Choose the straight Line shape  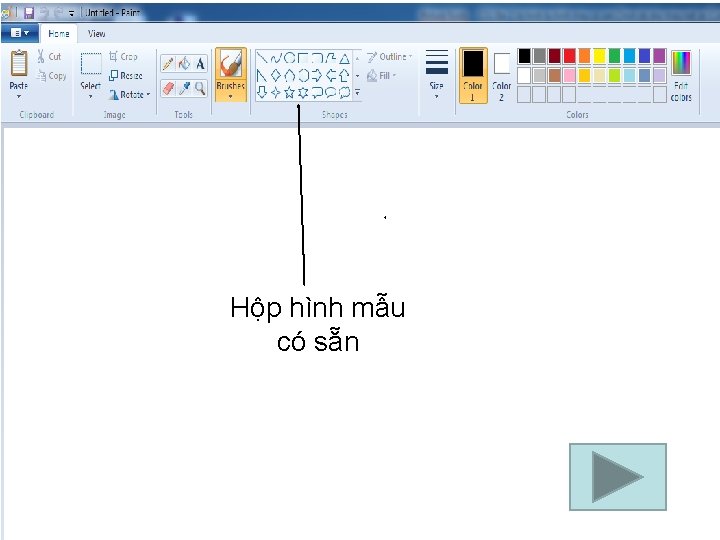(262, 58)
